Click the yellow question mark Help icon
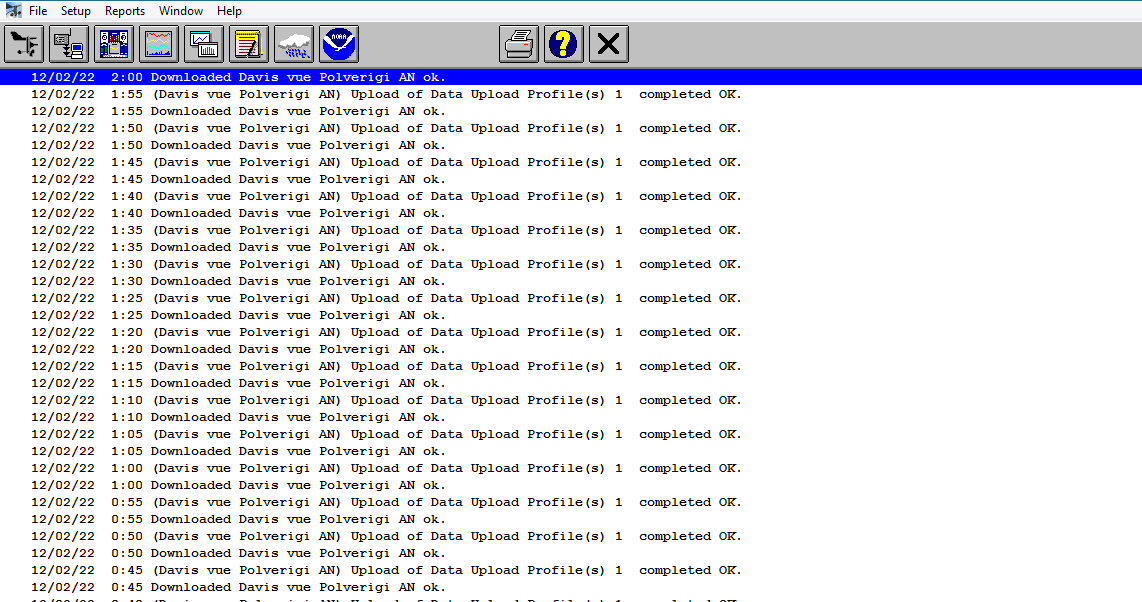1142x602 pixels. tap(564, 44)
